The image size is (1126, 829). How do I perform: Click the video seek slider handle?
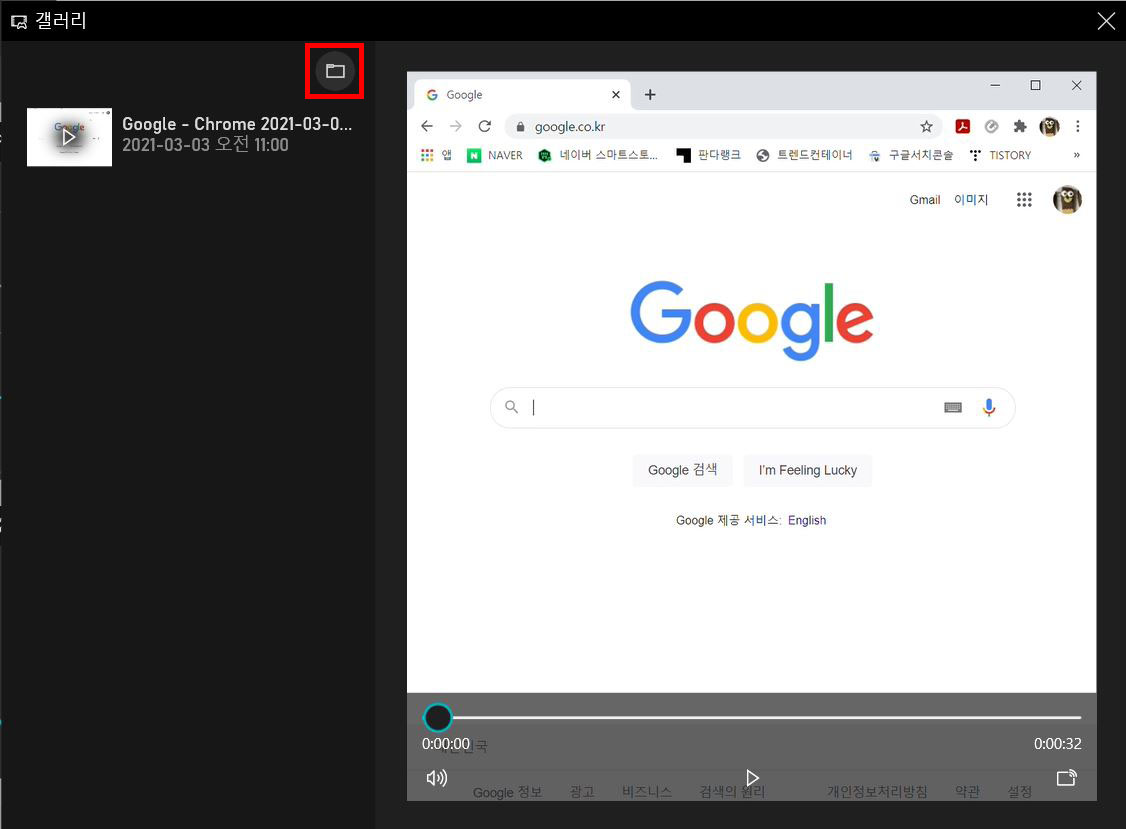437,717
